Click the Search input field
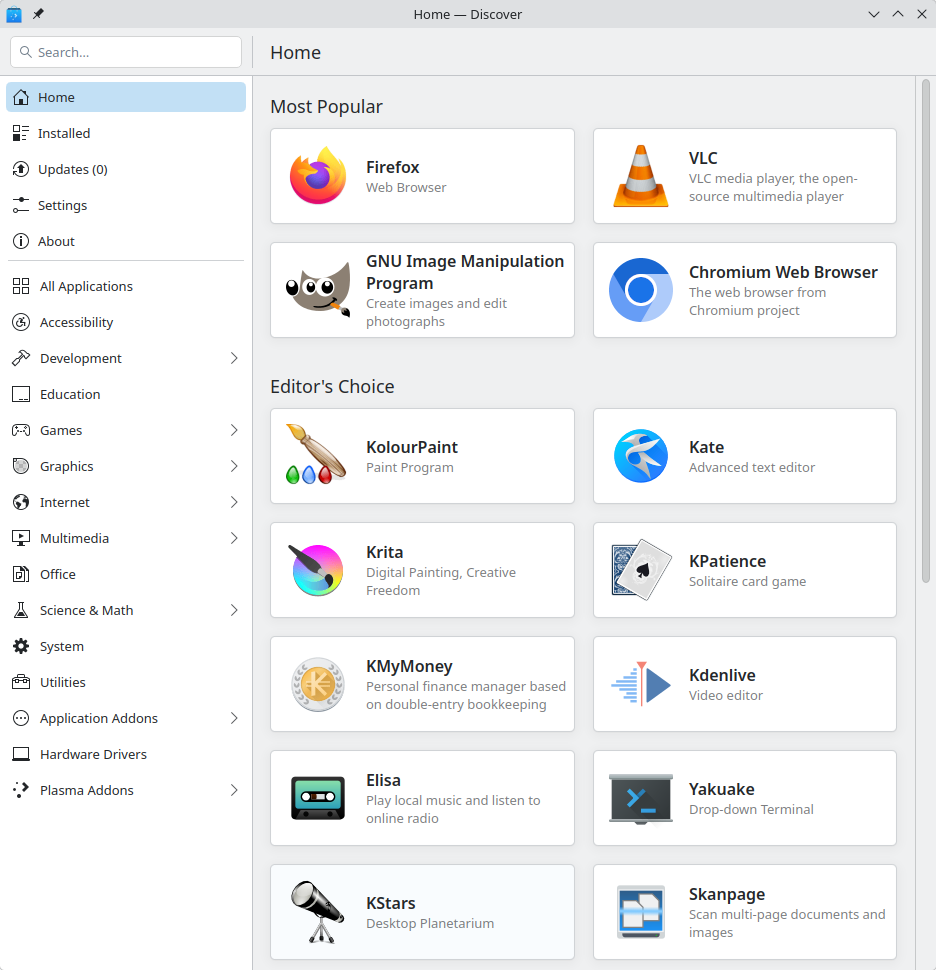936x970 pixels. [126, 52]
